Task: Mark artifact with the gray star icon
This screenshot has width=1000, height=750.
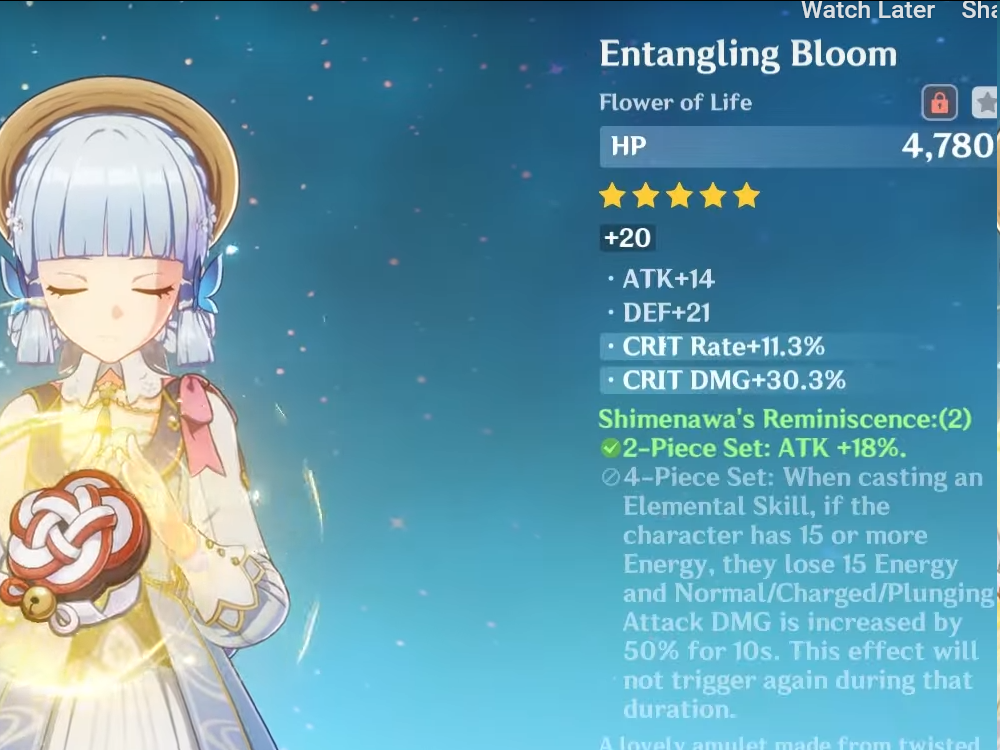Action: click(x=985, y=102)
